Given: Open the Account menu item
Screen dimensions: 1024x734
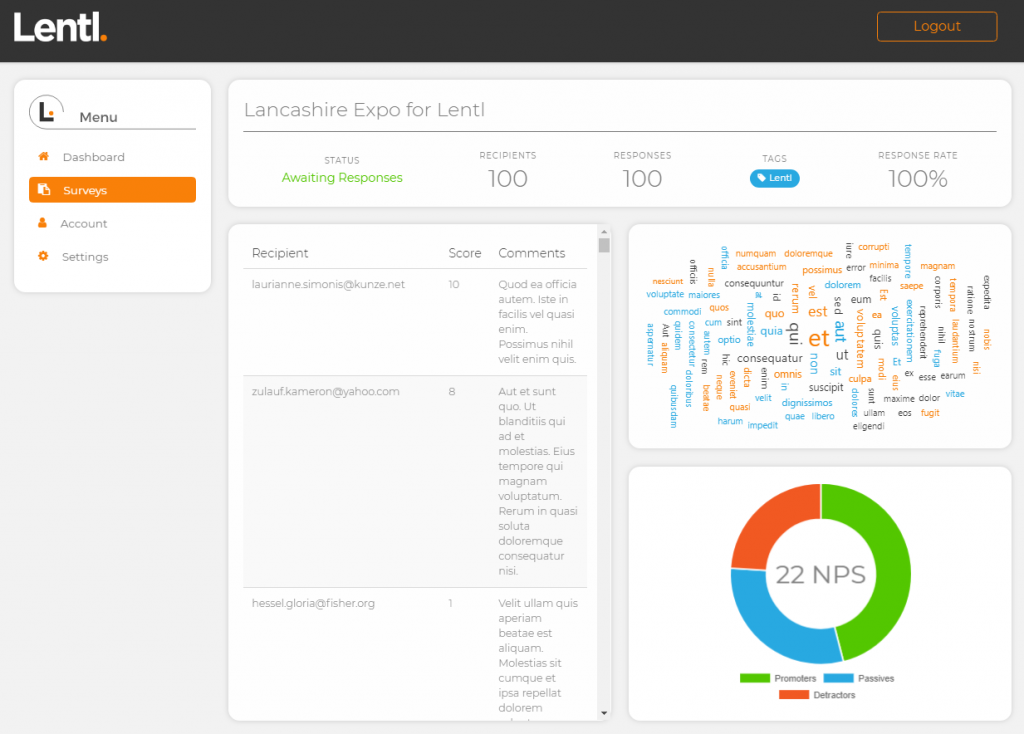Looking at the screenshot, I should pos(83,224).
